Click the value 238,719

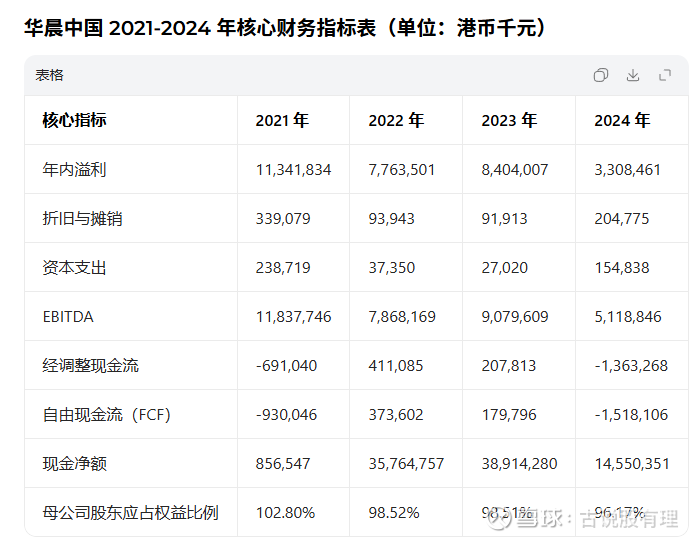coord(283,268)
